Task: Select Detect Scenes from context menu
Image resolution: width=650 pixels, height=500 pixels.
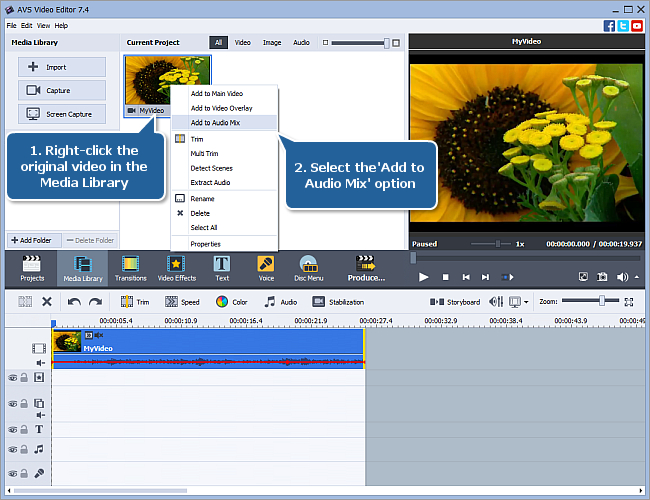Action: tap(224, 168)
